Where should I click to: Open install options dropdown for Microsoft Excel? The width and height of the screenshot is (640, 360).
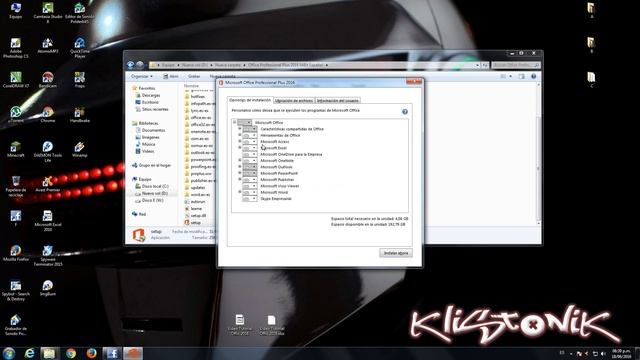250,148
